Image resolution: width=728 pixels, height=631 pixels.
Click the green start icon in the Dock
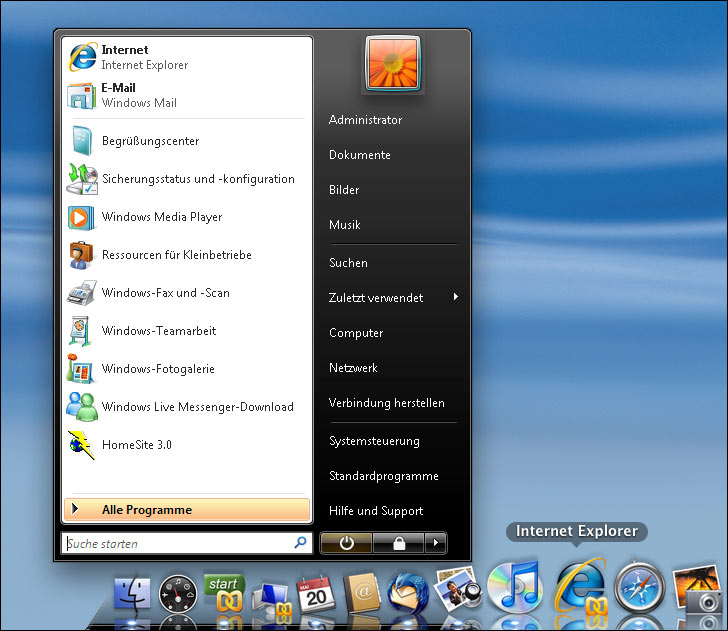pos(225,593)
